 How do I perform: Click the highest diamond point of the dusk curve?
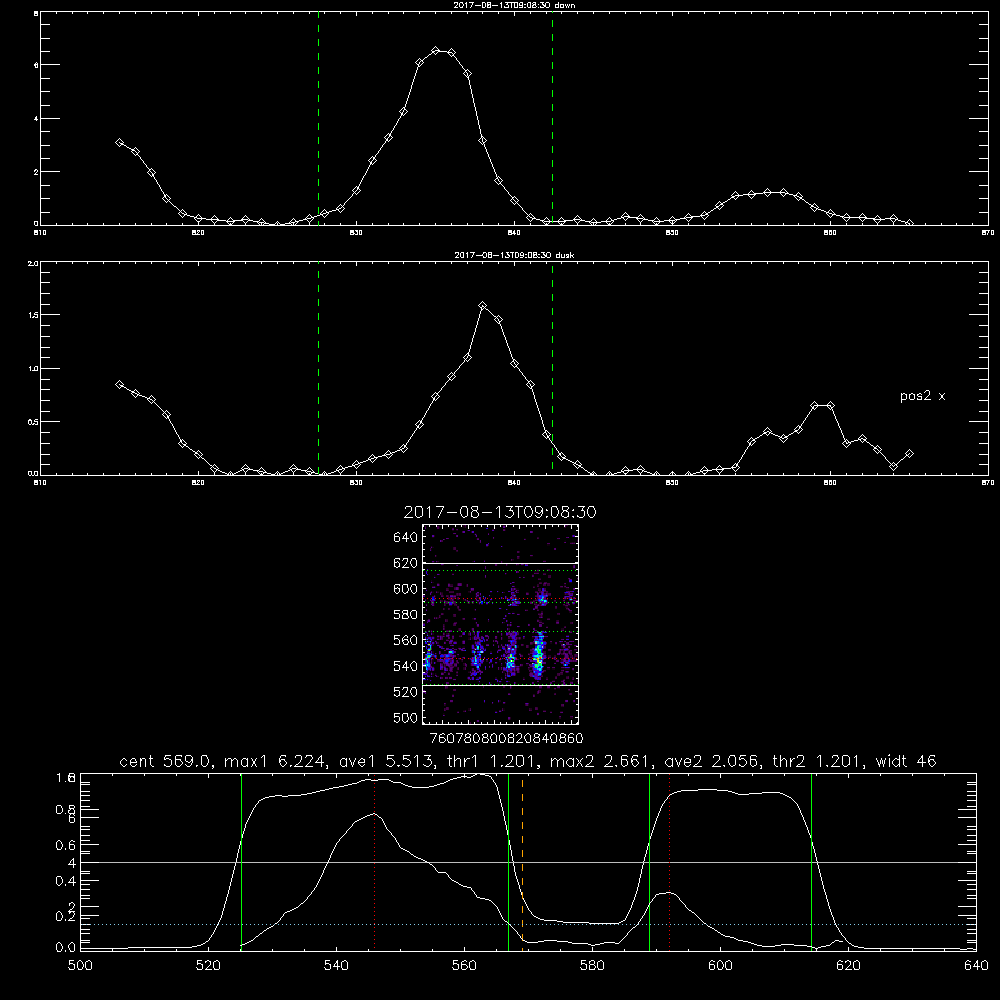(483, 305)
